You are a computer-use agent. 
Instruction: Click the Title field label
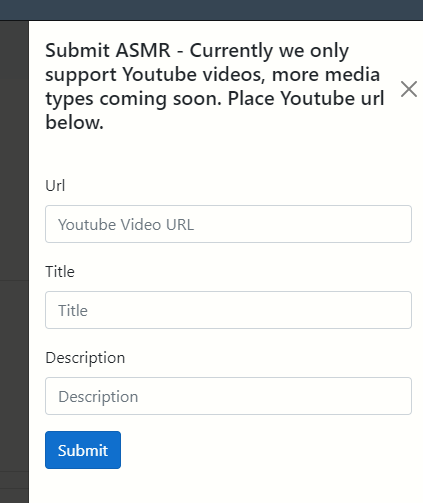coord(60,272)
